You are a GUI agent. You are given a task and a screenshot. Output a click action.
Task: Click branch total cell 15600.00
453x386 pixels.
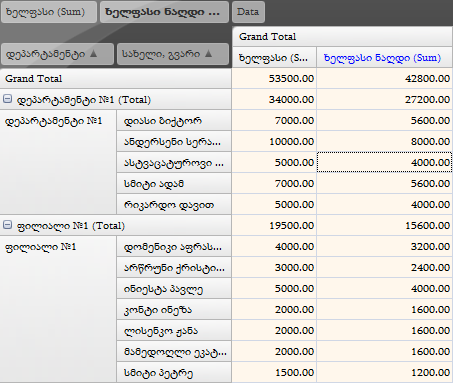tap(385, 225)
